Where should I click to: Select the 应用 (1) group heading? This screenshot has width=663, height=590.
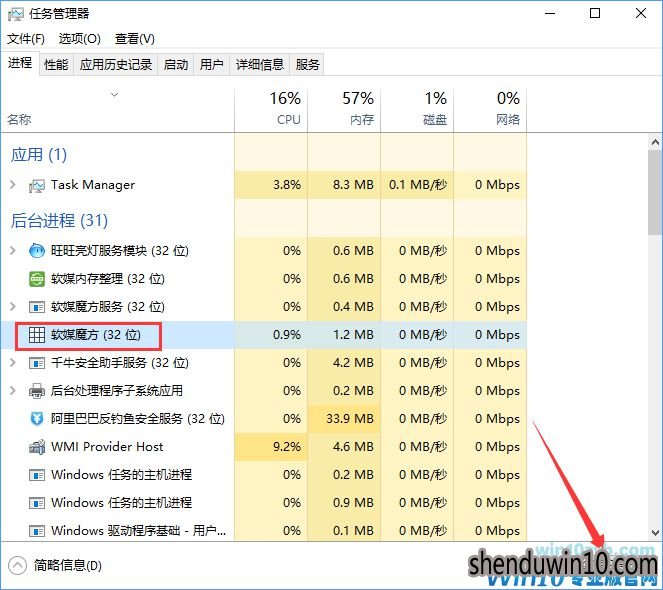39,155
